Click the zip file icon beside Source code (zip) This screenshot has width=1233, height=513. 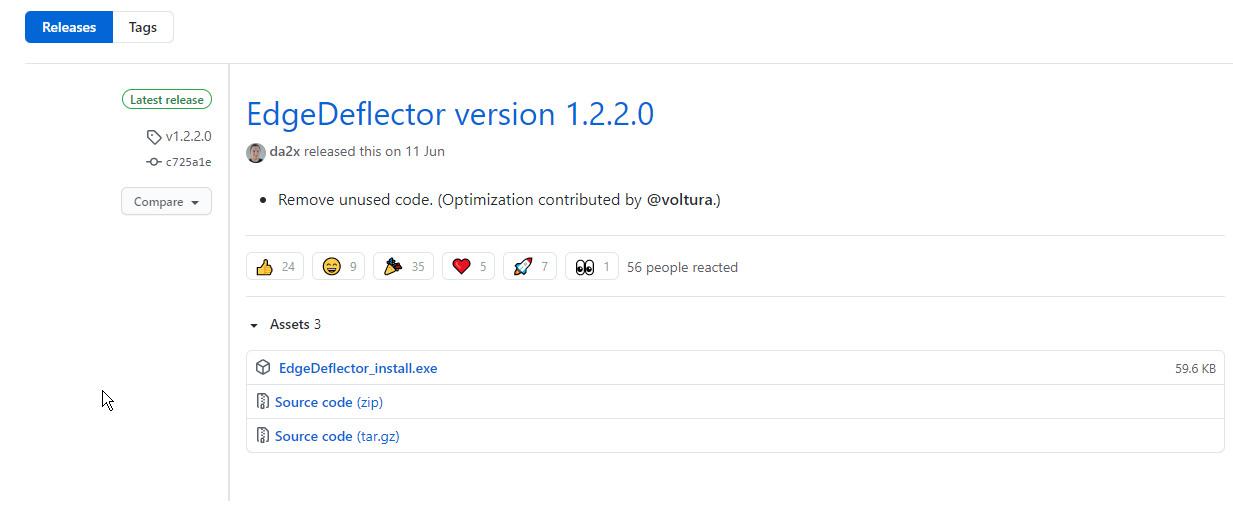(263, 402)
